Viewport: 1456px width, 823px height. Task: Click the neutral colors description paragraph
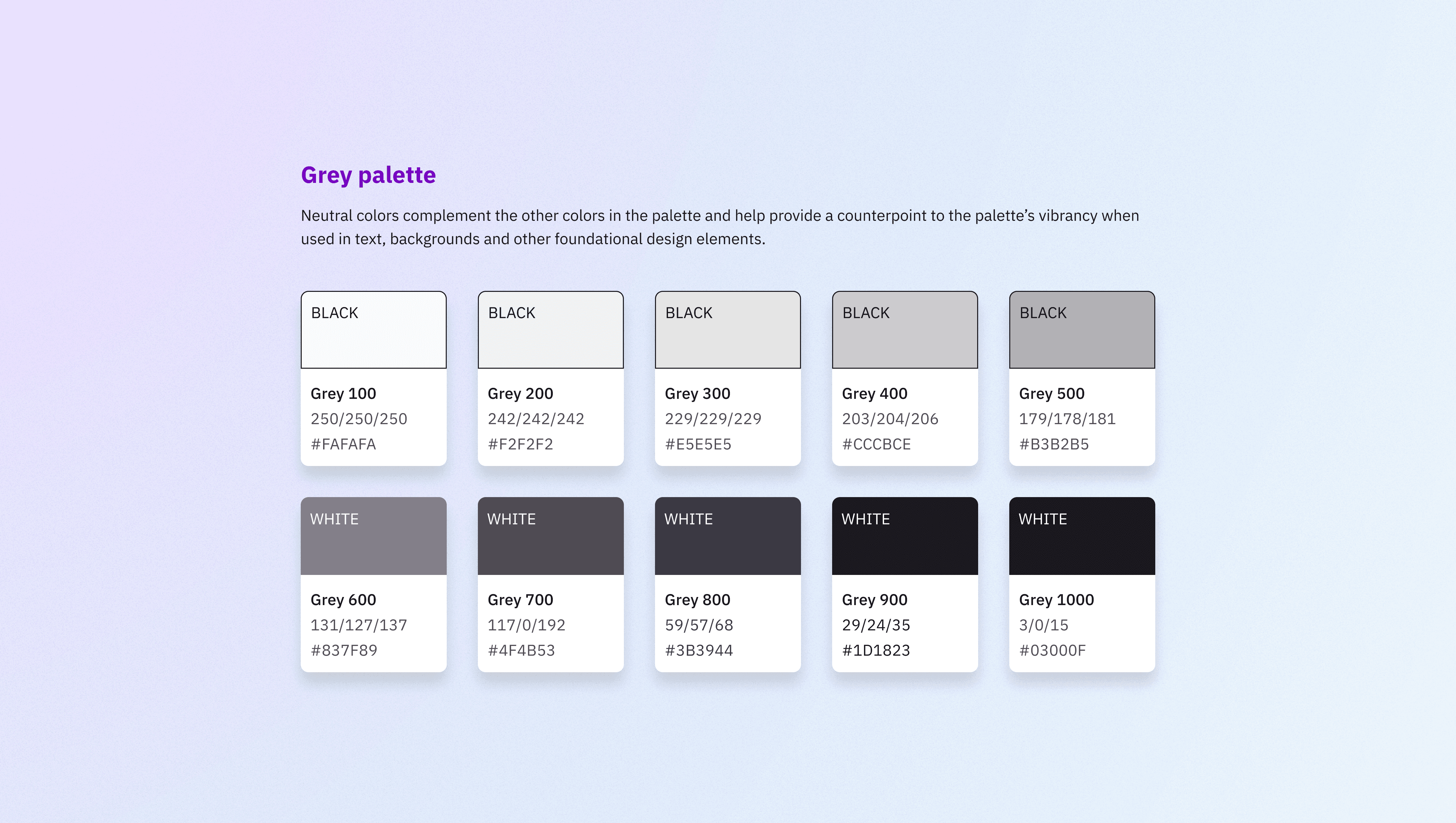point(719,227)
